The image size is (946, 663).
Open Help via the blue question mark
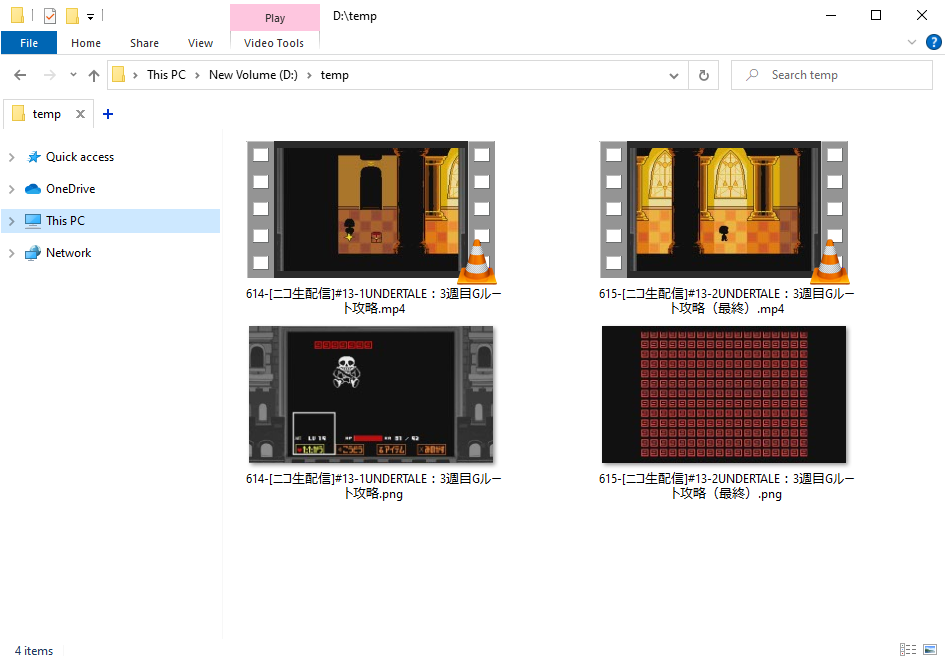click(933, 42)
